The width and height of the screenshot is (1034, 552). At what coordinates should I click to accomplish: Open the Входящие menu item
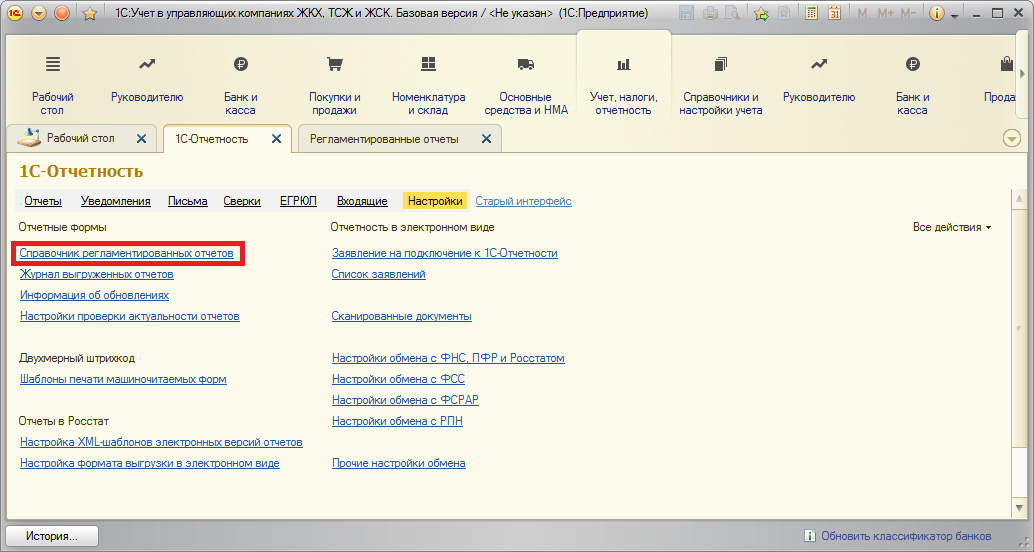[x=362, y=201]
